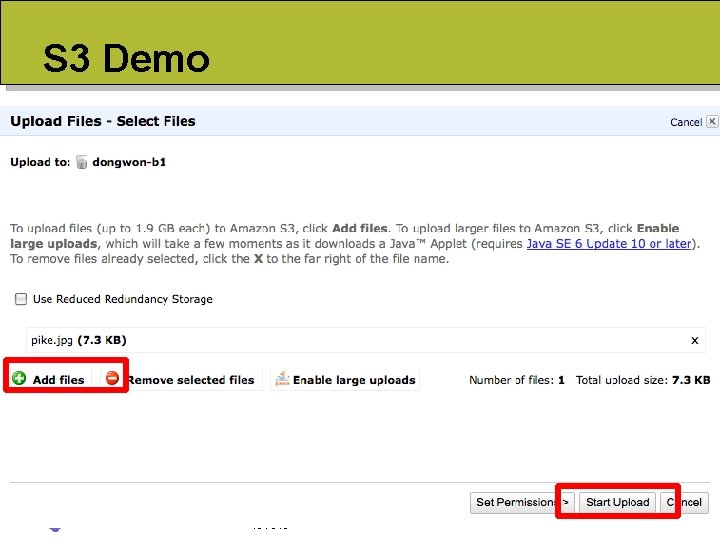
Task: Click the red minus remove icon
Action: click(112, 378)
